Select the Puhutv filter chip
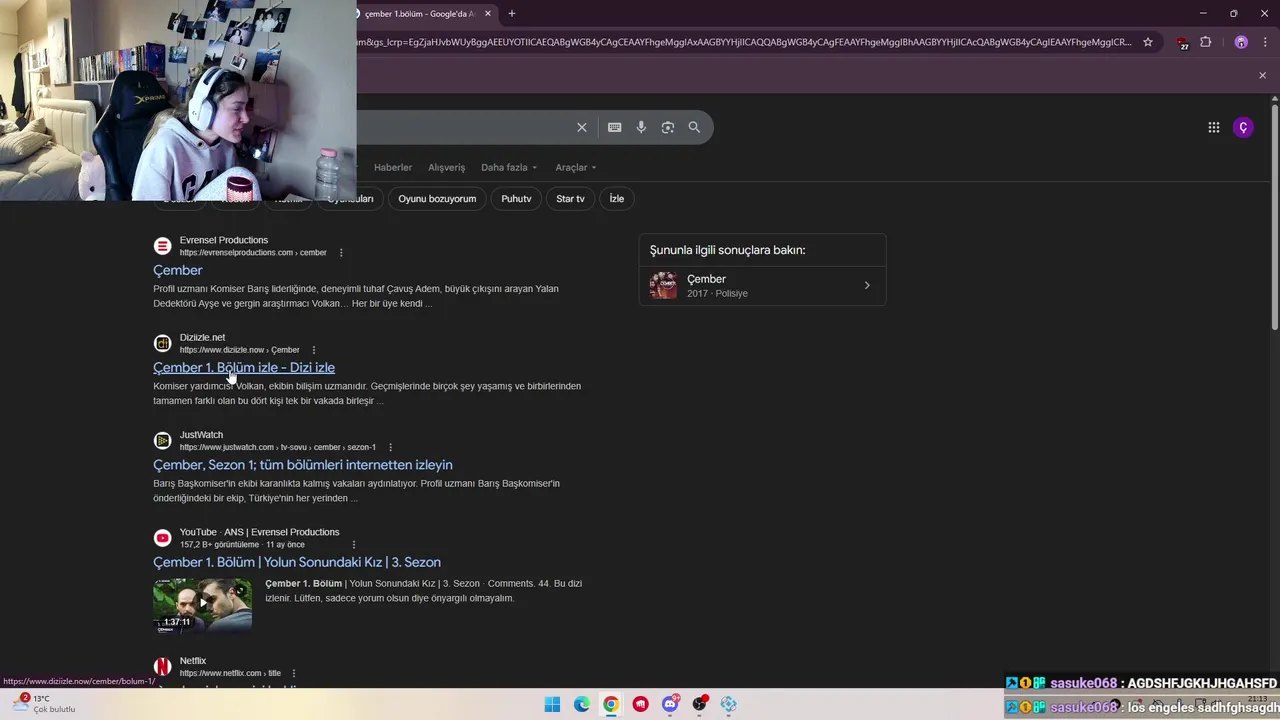Screen dimensions: 1280x720 (x=516, y=198)
